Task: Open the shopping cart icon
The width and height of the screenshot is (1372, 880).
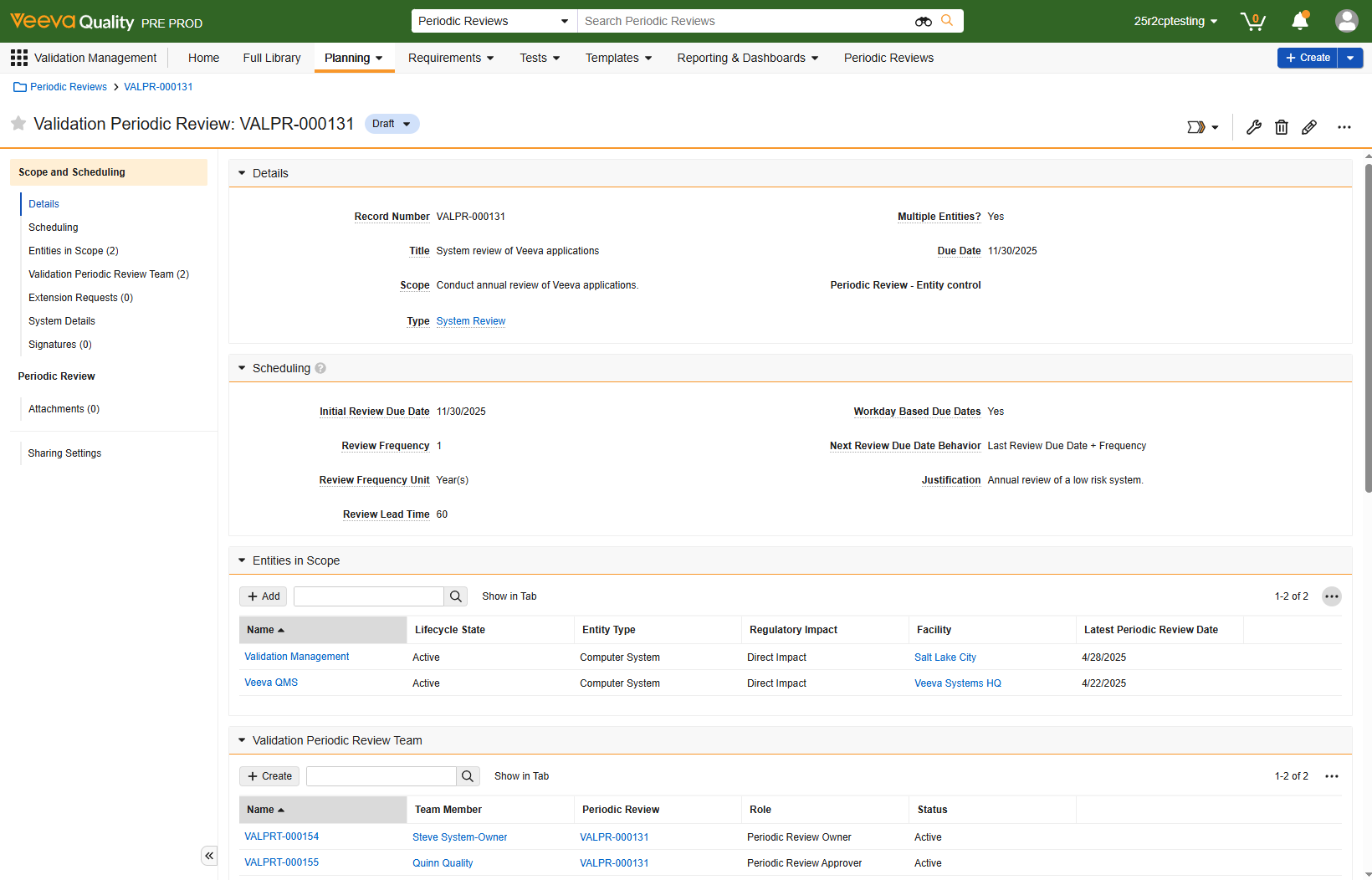Action: click(x=1252, y=21)
